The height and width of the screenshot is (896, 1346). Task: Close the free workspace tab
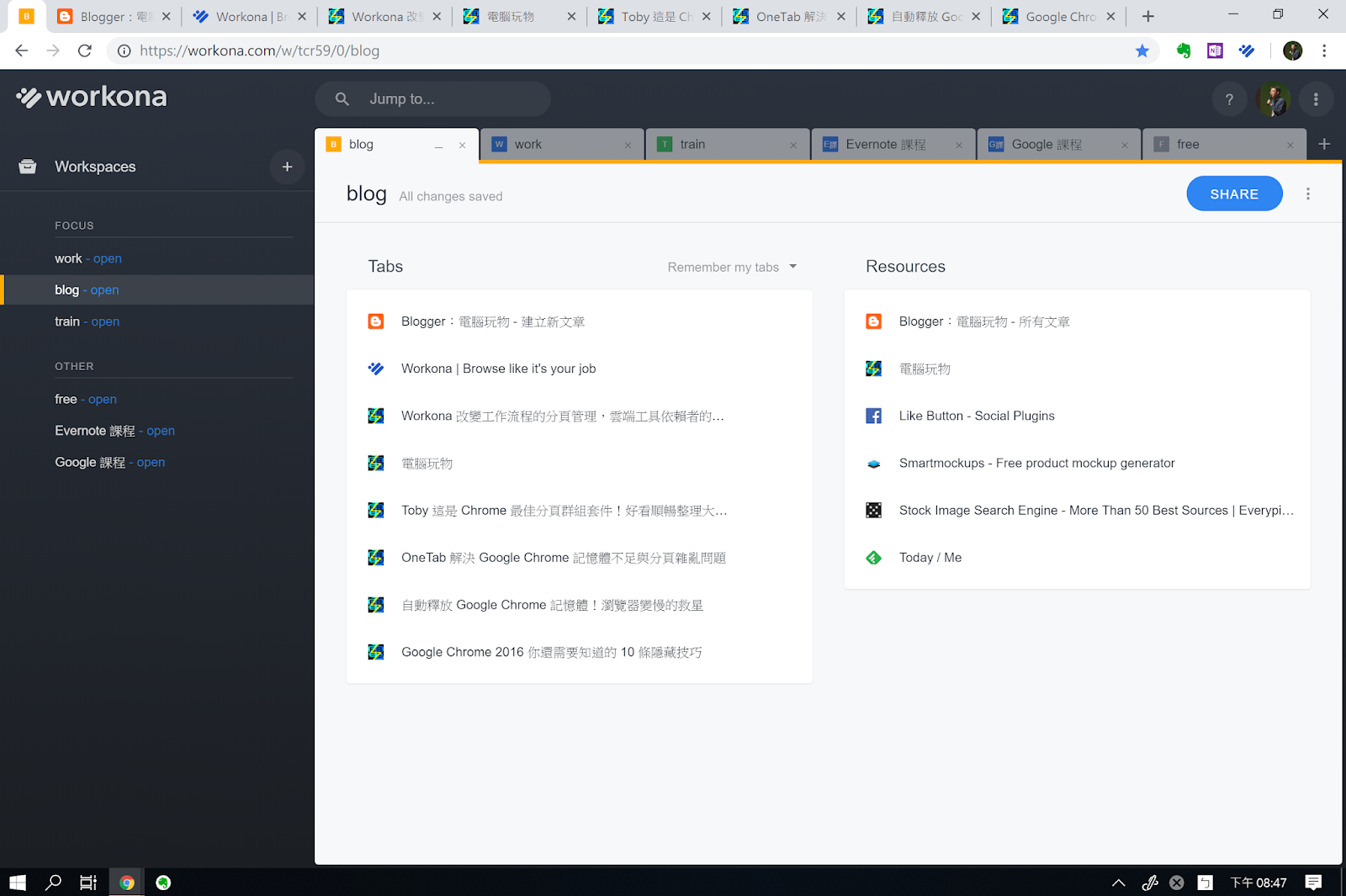(x=1290, y=146)
